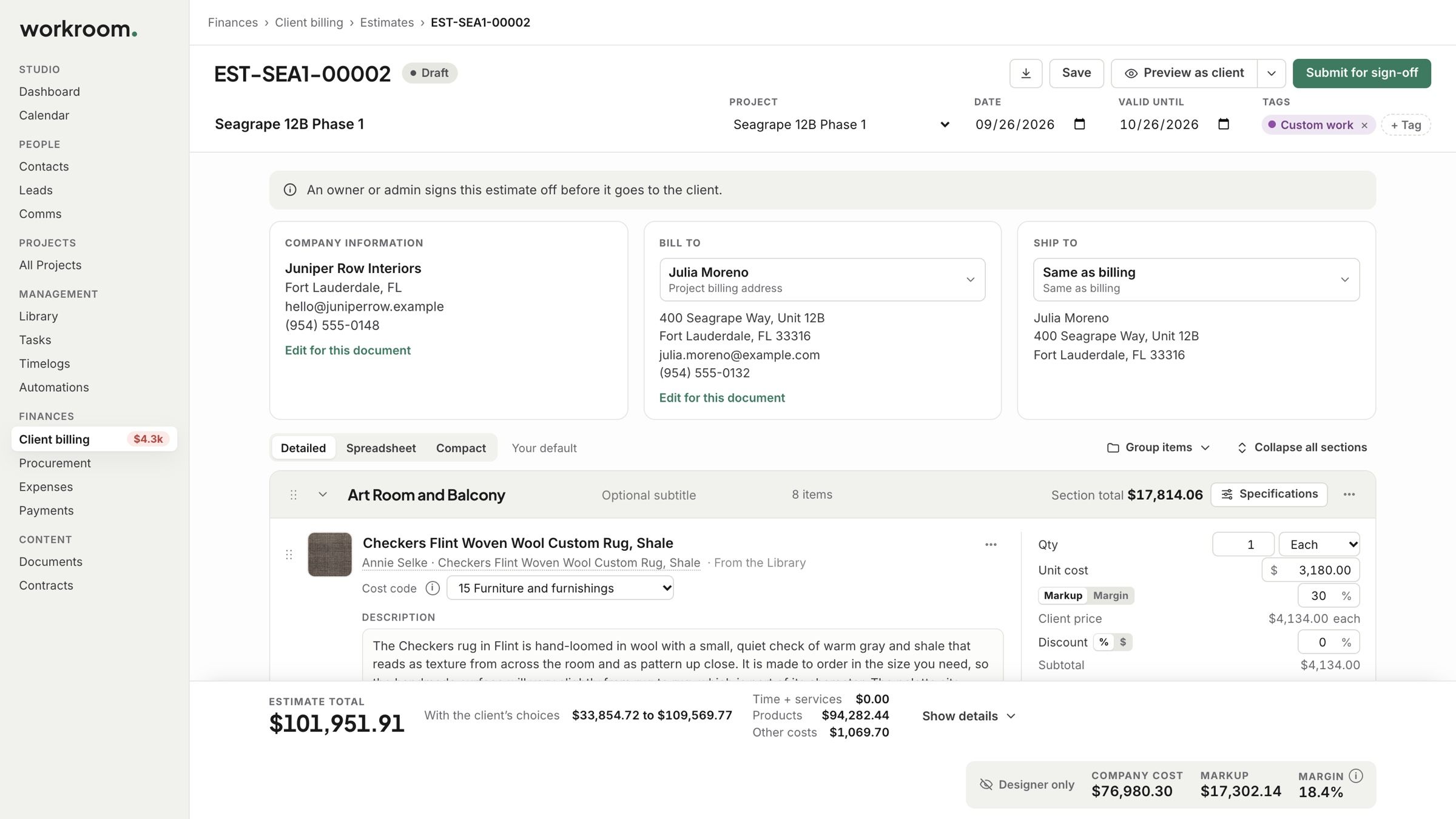The height and width of the screenshot is (819, 1456).
Task: Set discount type to dollar
Action: pyautogui.click(x=1123, y=642)
